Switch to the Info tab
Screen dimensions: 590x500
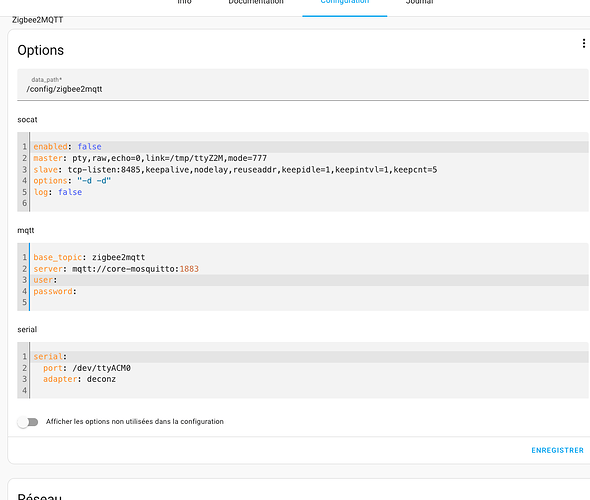click(x=184, y=2)
